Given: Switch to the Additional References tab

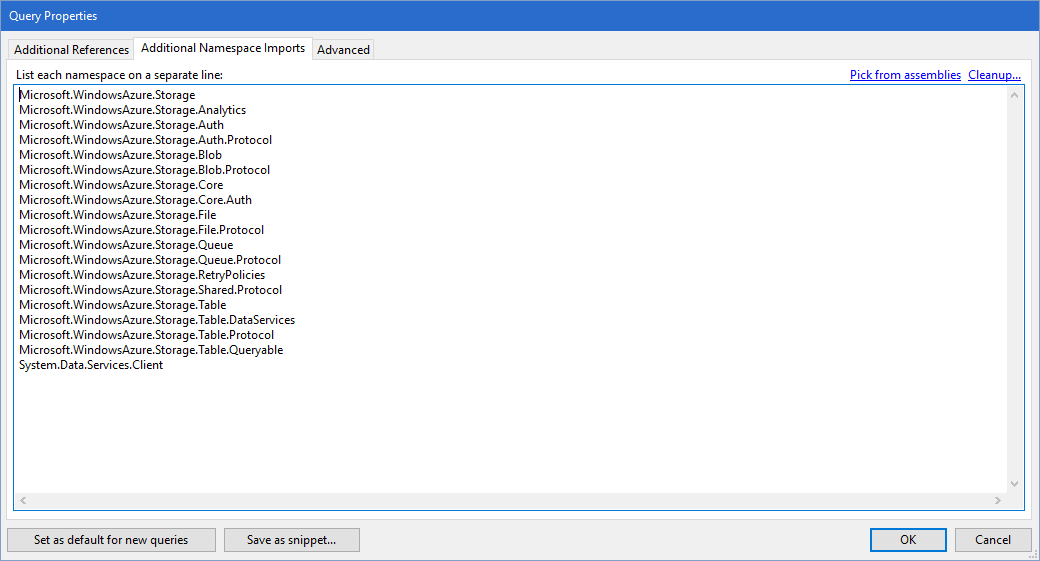Looking at the screenshot, I should point(71,50).
